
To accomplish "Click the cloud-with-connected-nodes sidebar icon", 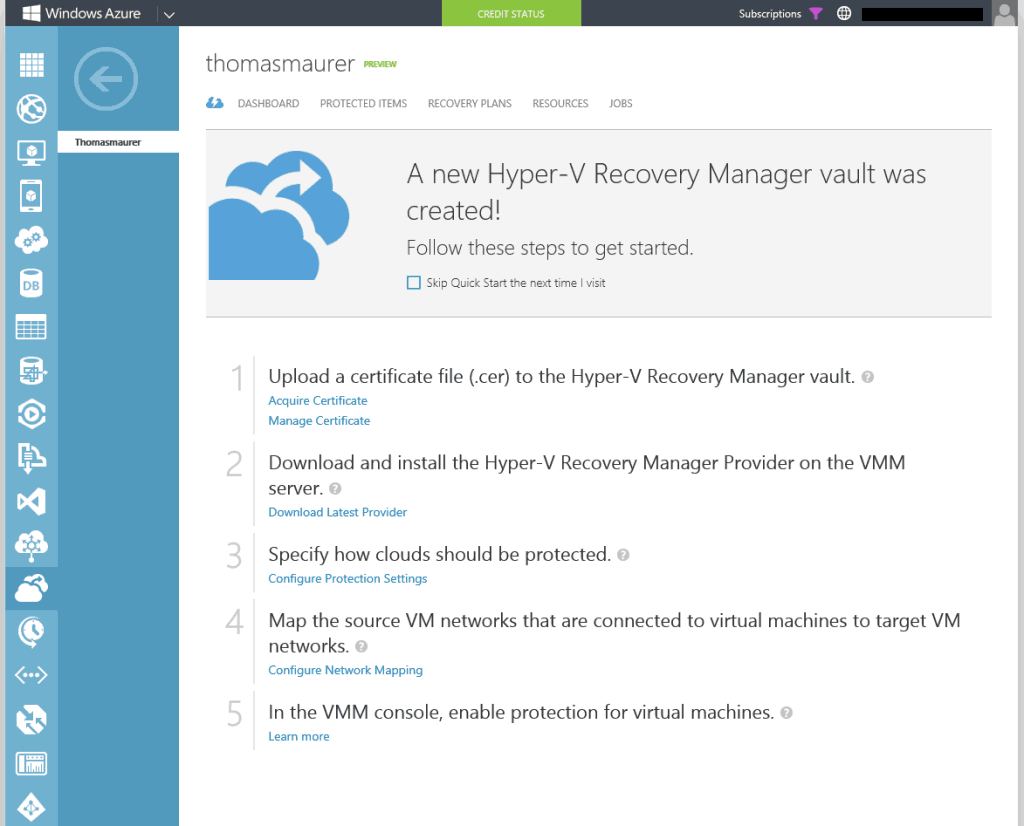I will tap(31, 545).
